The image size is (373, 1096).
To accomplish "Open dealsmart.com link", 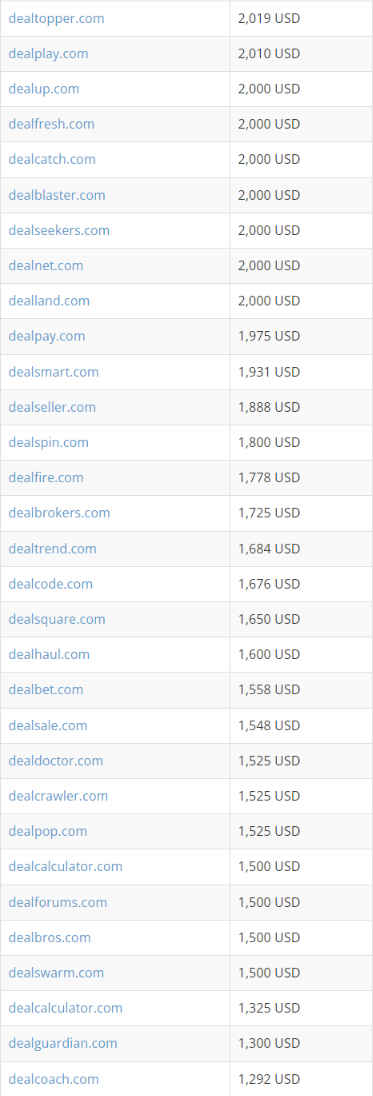I will [x=53, y=372].
